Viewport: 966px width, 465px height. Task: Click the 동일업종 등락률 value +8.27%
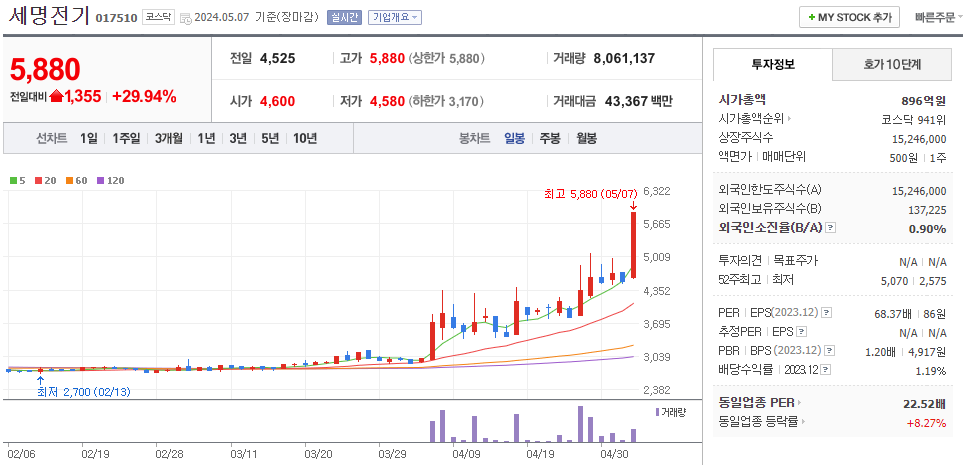point(926,423)
